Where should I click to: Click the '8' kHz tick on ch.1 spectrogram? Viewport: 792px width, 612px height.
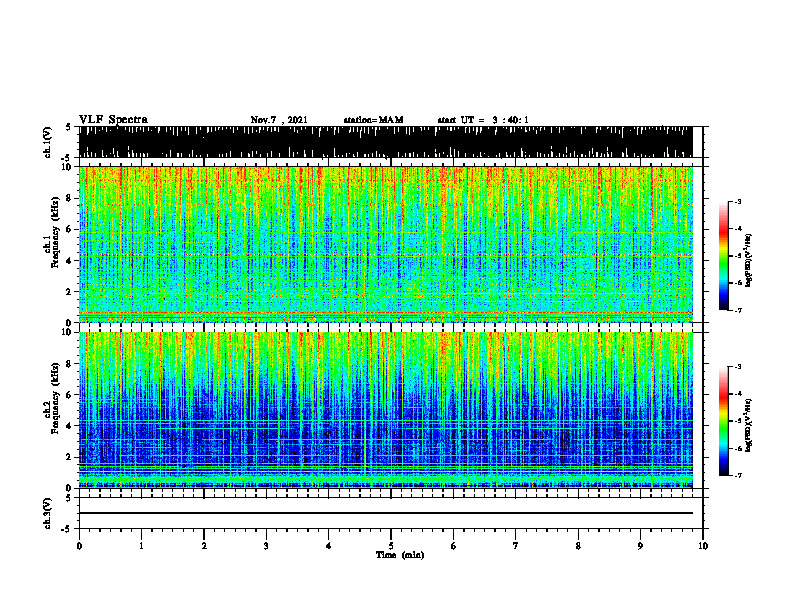coord(70,198)
